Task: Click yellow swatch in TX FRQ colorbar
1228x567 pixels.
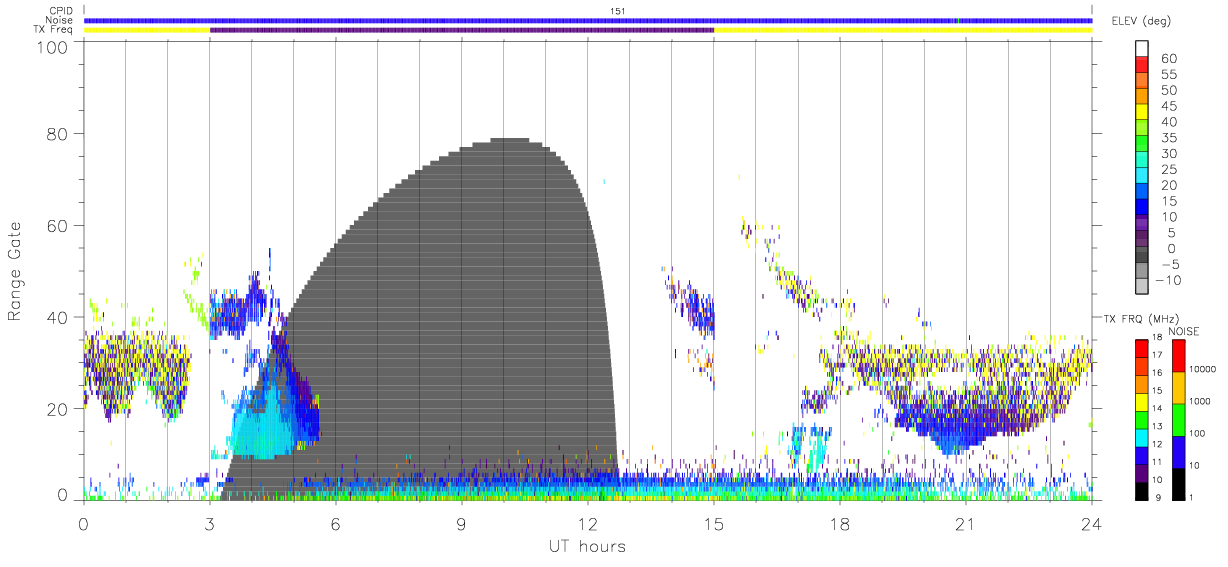Action: pos(1141,401)
